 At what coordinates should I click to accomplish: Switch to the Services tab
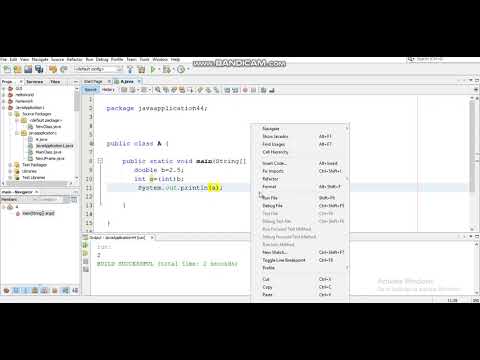point(35,82)
